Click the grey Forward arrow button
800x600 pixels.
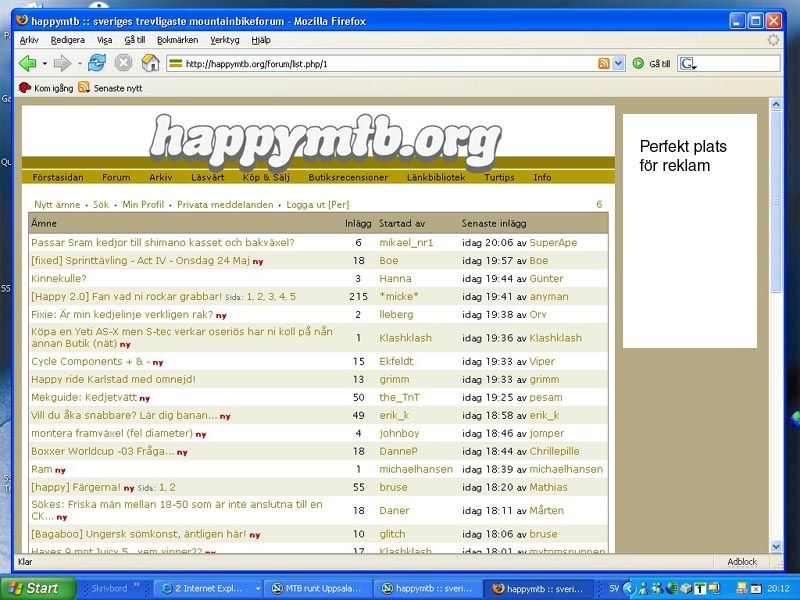pos(62,63)
